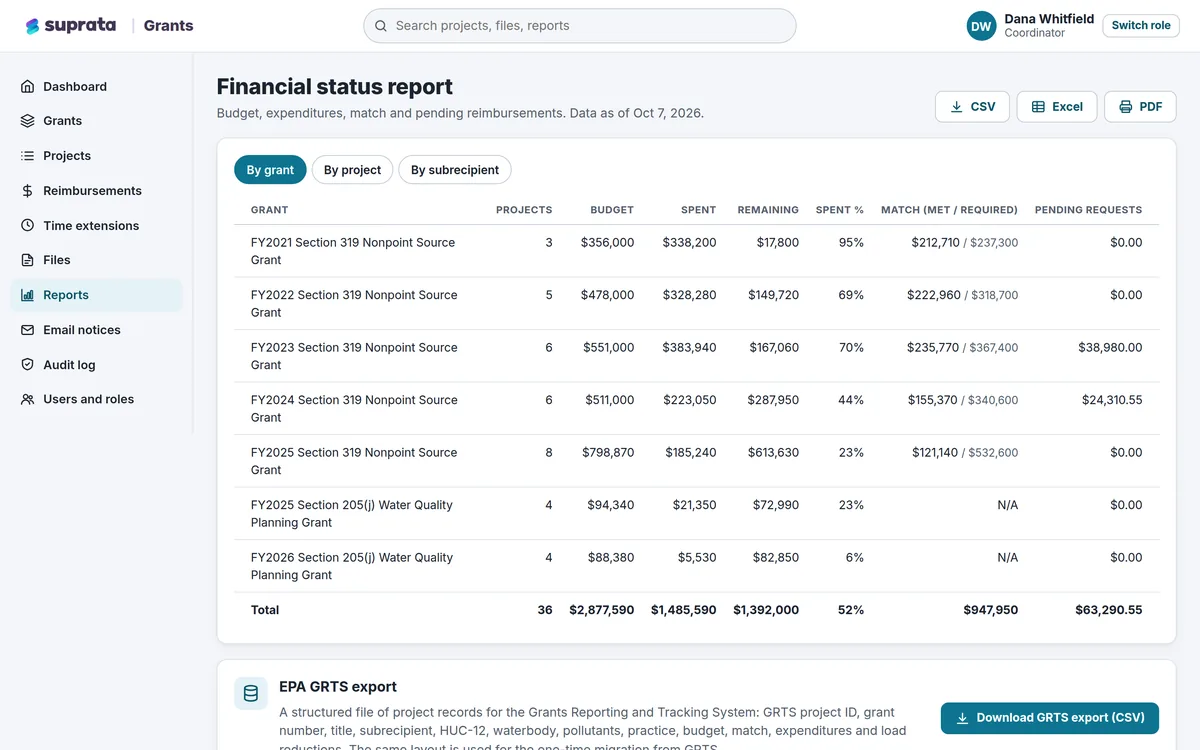Download GRTS export (CSV)
Image resolution: width=1200 pixels, height=750 pixels.
pos(1050,718)
